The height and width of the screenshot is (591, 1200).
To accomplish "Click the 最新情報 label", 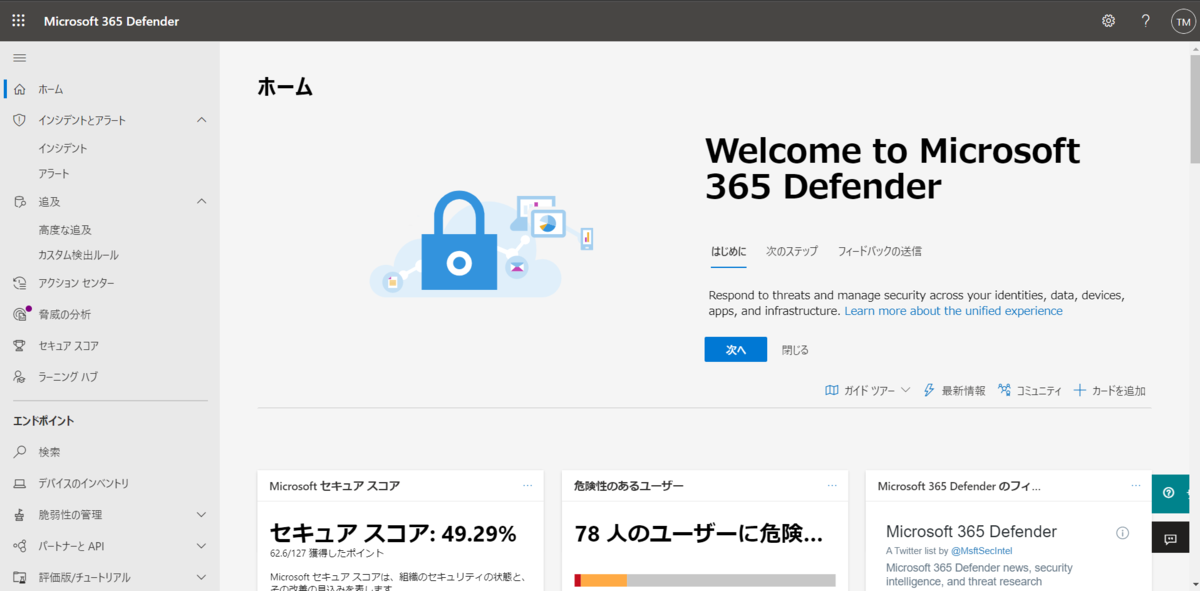I will click(963, 391).
